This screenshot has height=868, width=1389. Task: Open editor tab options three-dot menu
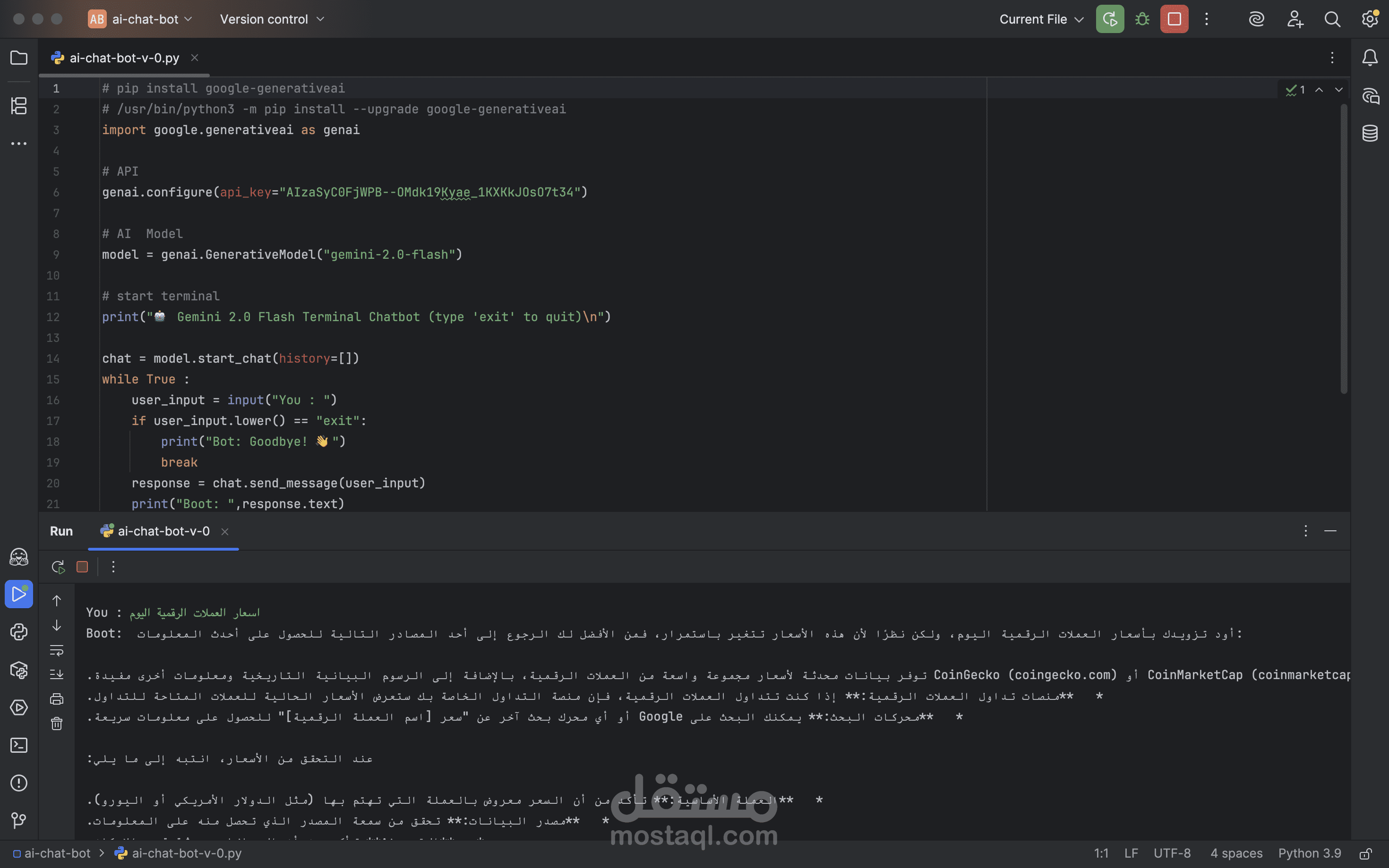(x=1332, y=58)
